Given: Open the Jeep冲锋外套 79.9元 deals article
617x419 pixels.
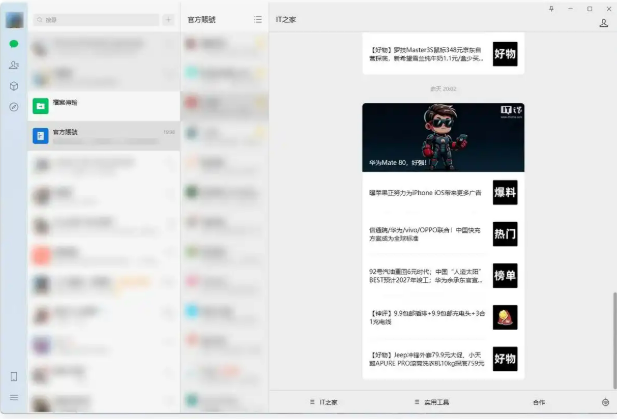Looking at the screenshot, I should click(443, 359).
